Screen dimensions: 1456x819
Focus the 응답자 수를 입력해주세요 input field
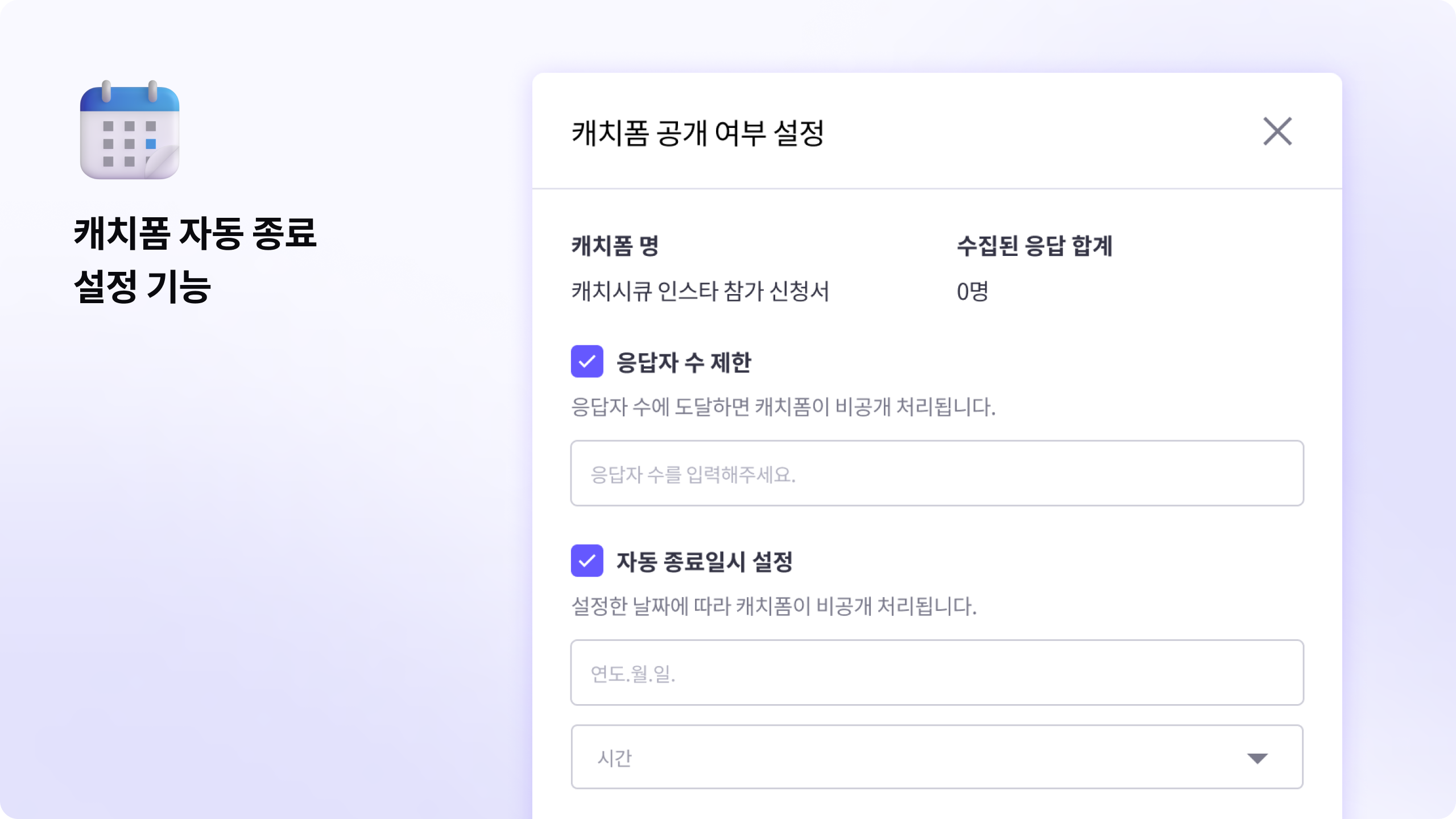tap(937, 473)
